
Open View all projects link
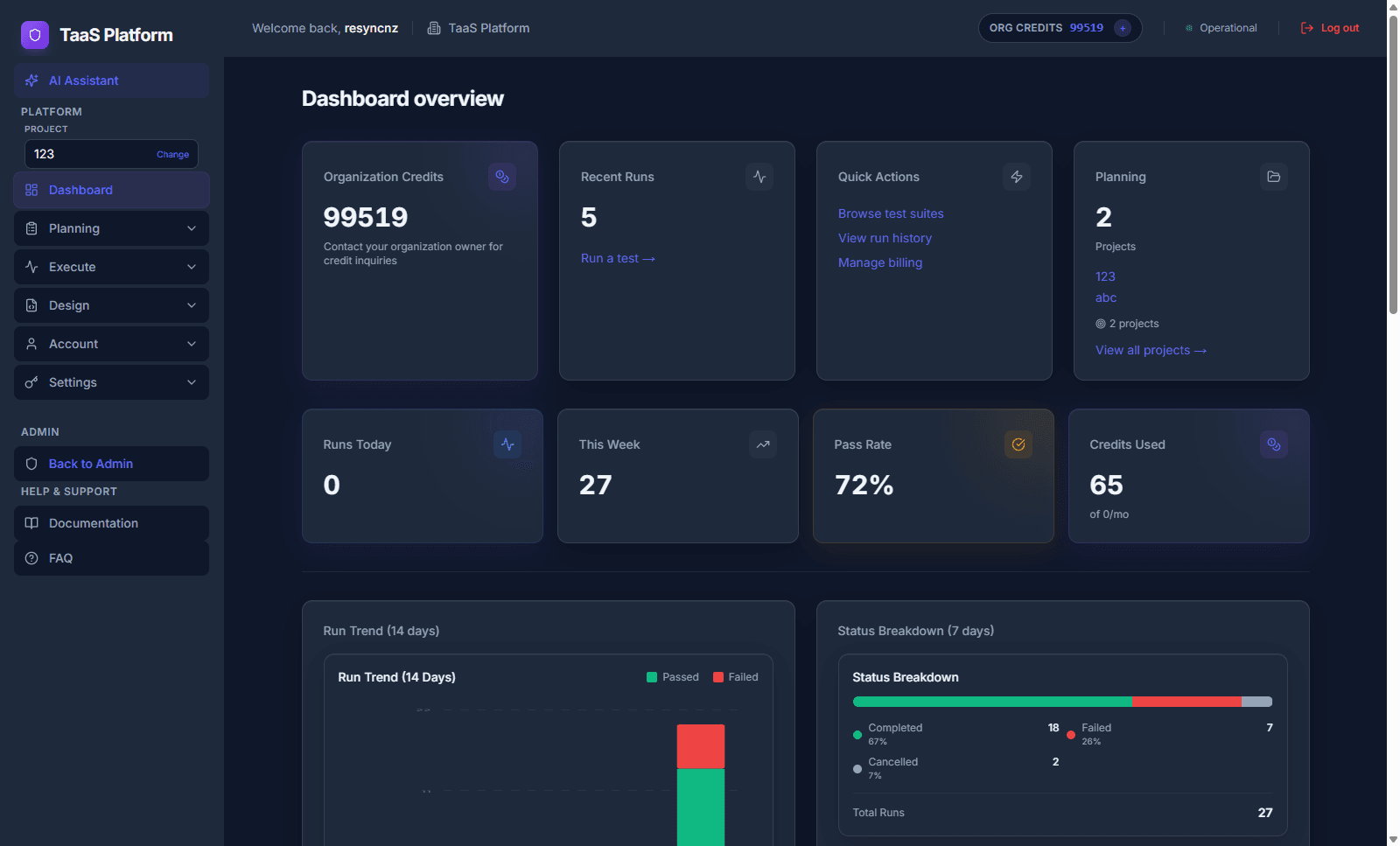pyautogui.click(x=1151, y=350)
